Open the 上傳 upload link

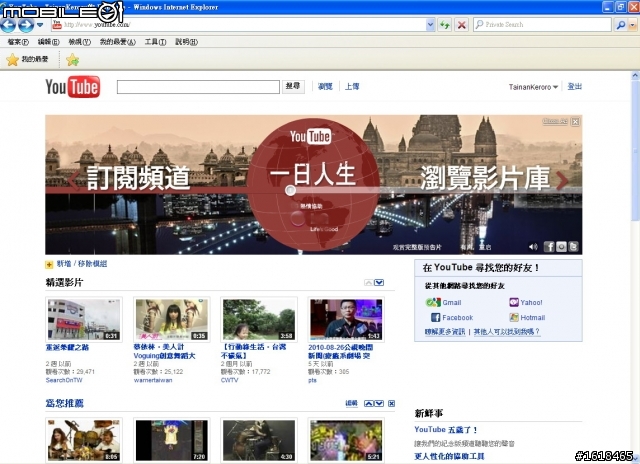coord(352,86)
